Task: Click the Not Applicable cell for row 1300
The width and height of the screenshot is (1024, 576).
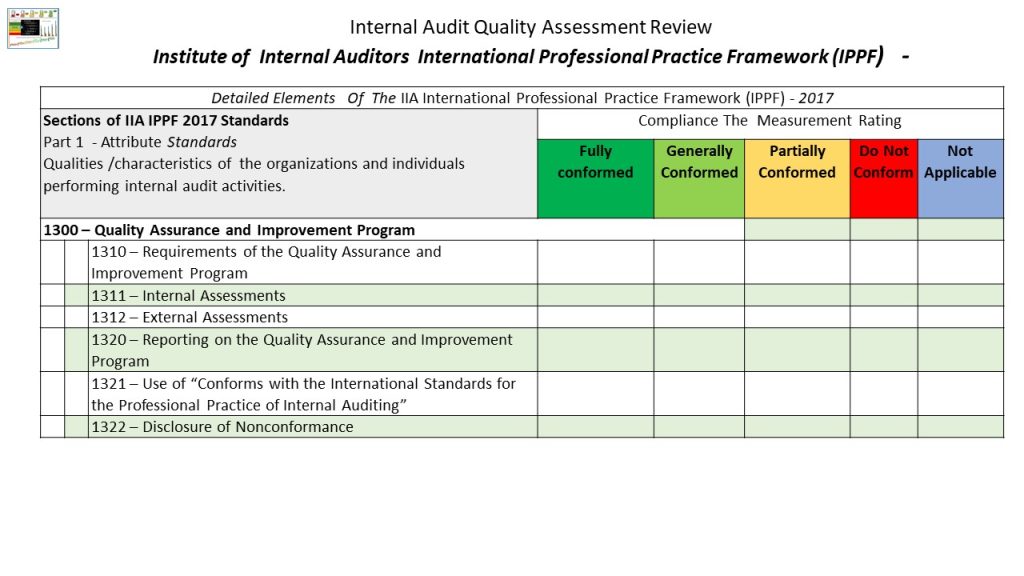Action: [960, 229]
